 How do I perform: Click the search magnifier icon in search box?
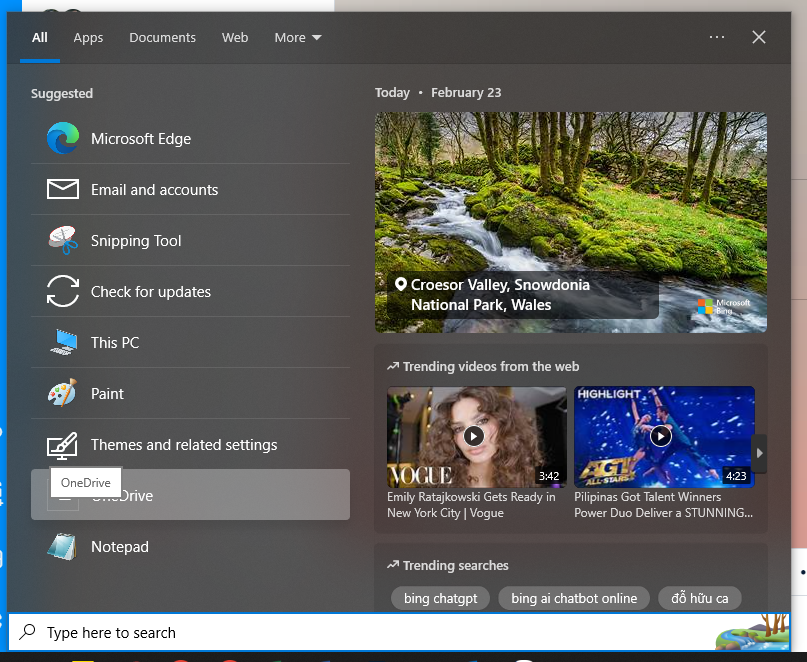(27, 632)
